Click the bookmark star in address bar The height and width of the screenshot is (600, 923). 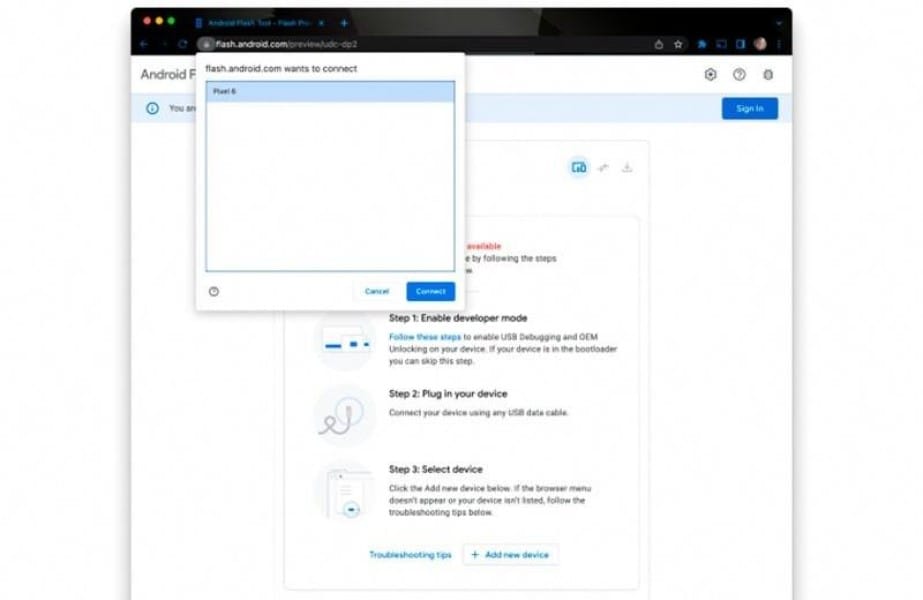click(x=678, y=44)
